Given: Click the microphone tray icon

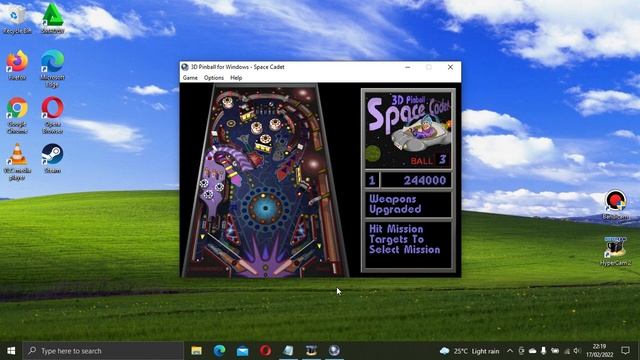Looking at the screenshot, I should click(x=544, y=351).
